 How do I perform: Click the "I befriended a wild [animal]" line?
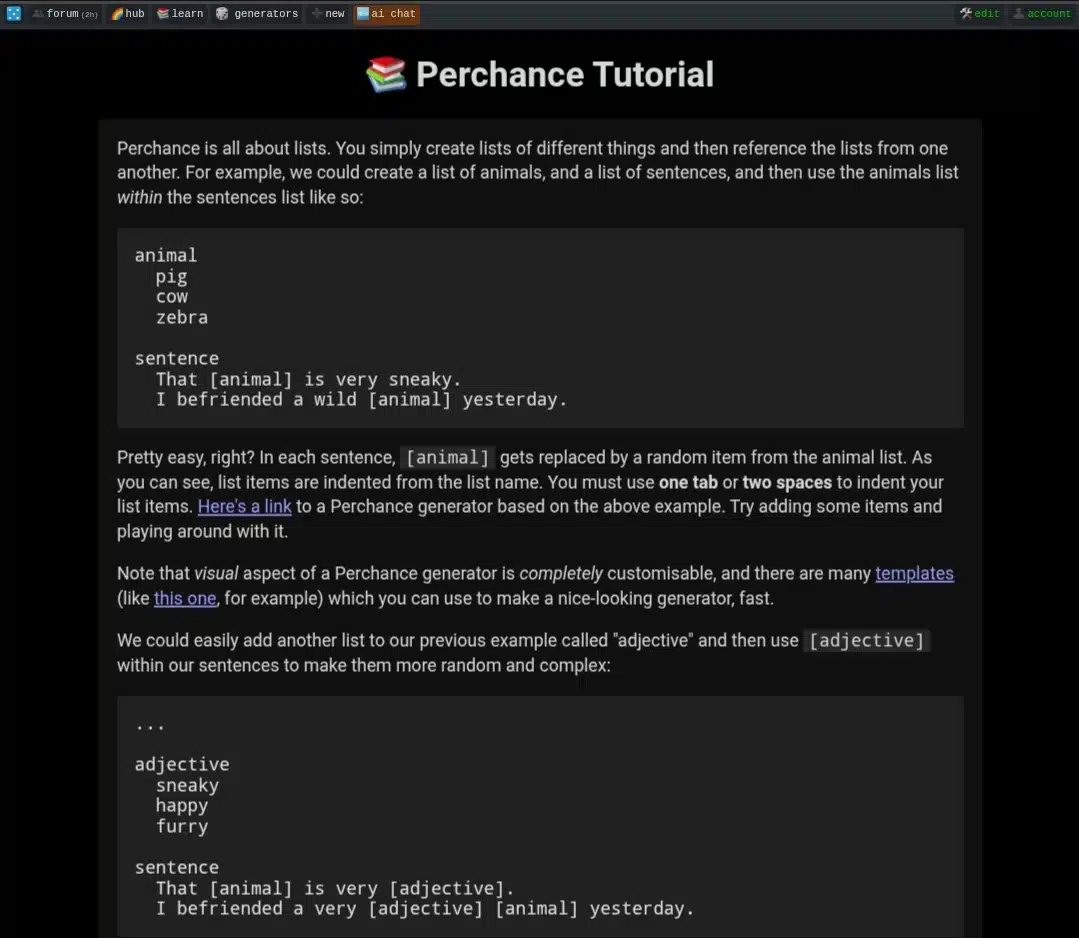361,400
